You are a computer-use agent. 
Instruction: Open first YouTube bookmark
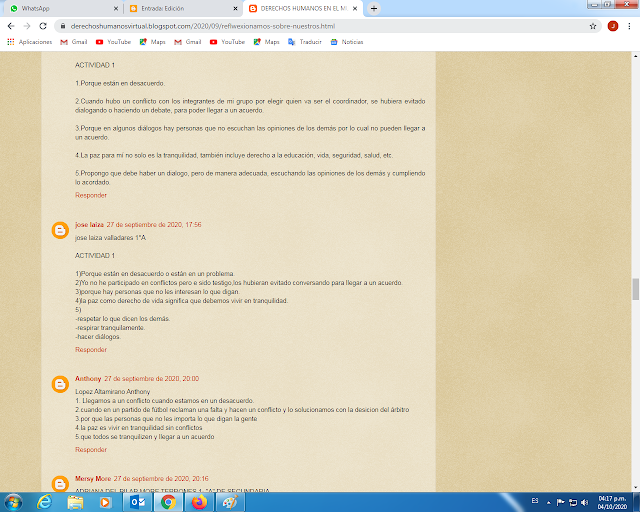pyautogui.click(x=113, y=42)
